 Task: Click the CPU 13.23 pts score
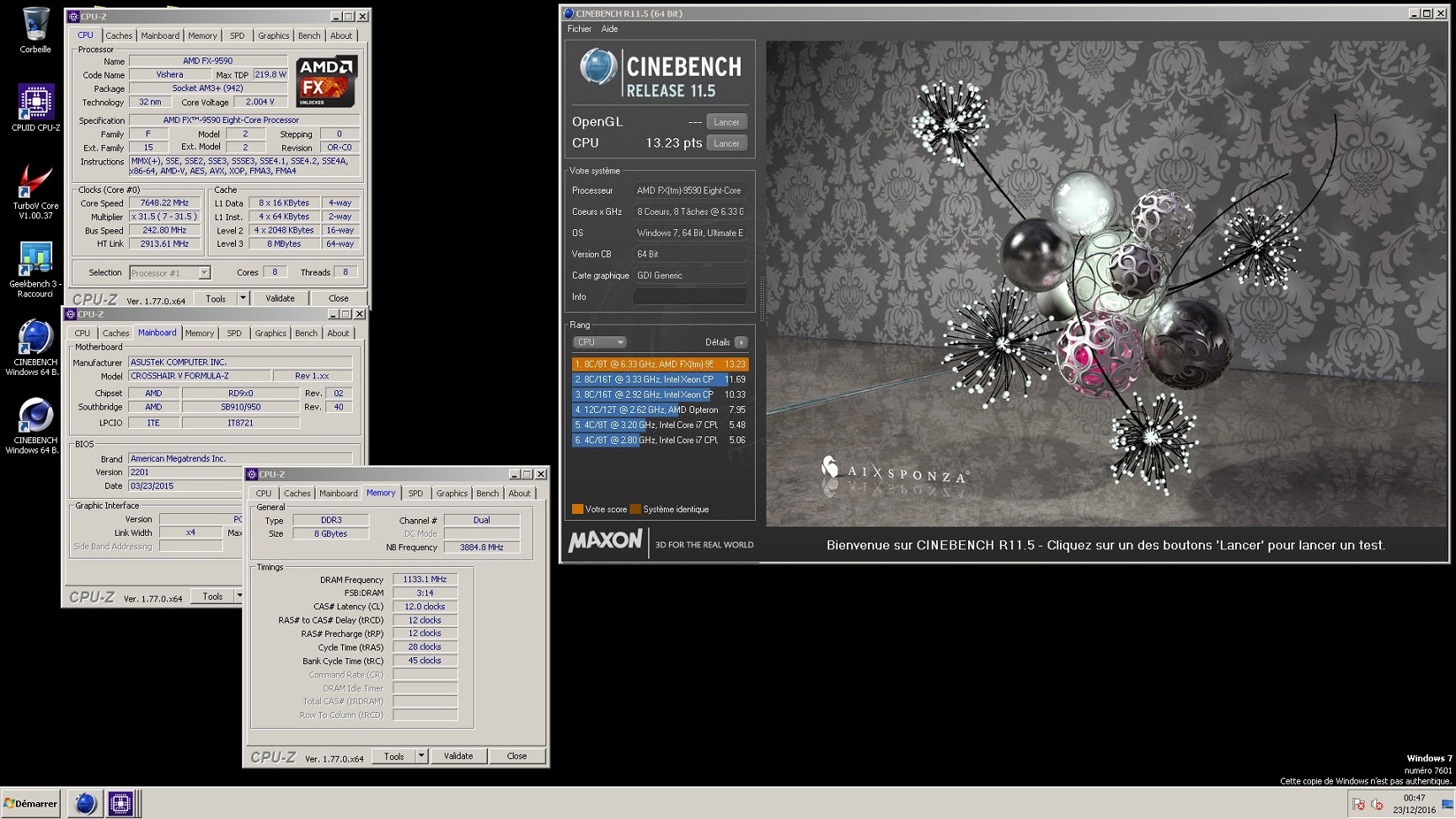coord(673,143)
